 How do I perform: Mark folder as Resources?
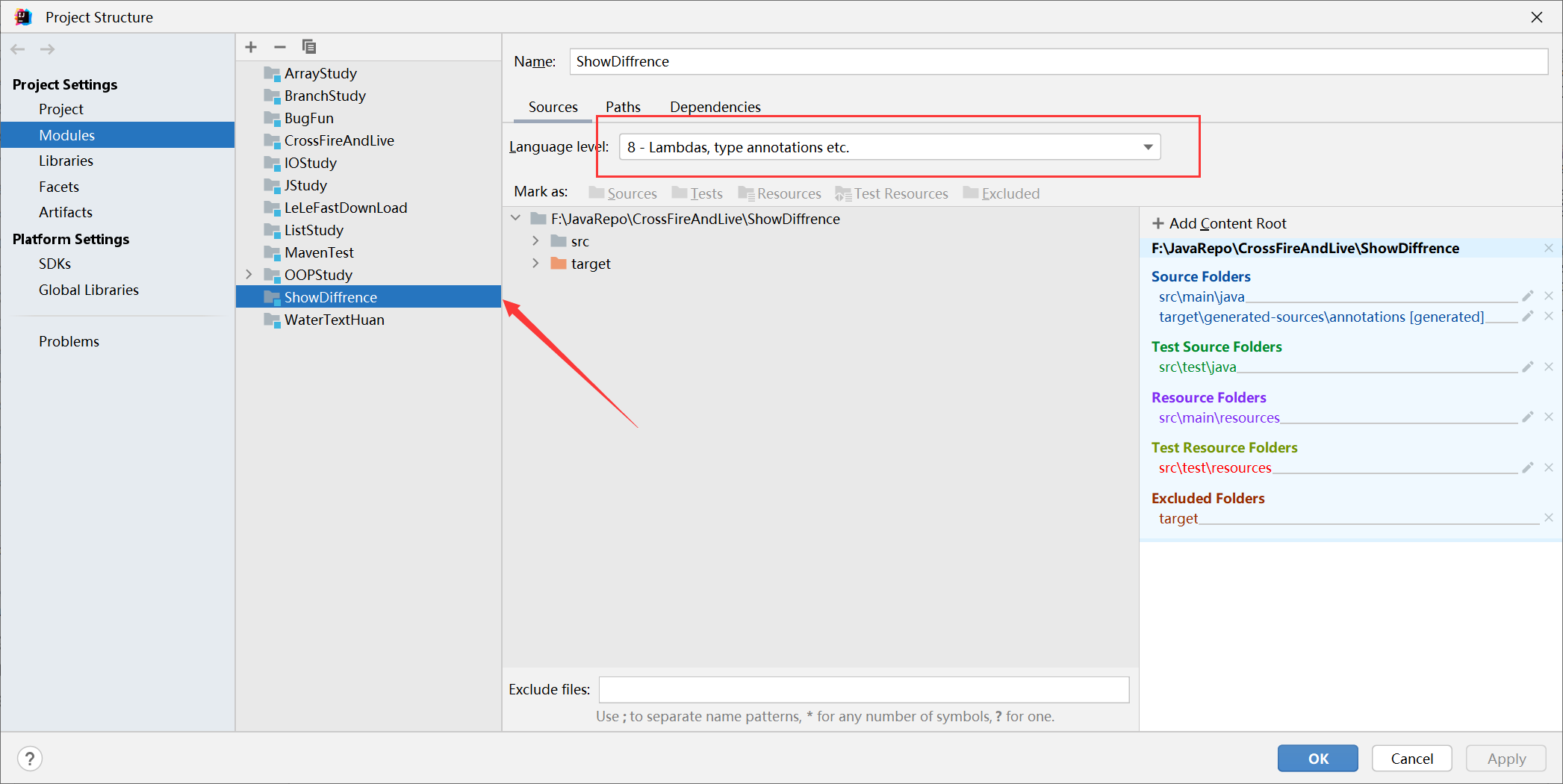tap(780, 193)
